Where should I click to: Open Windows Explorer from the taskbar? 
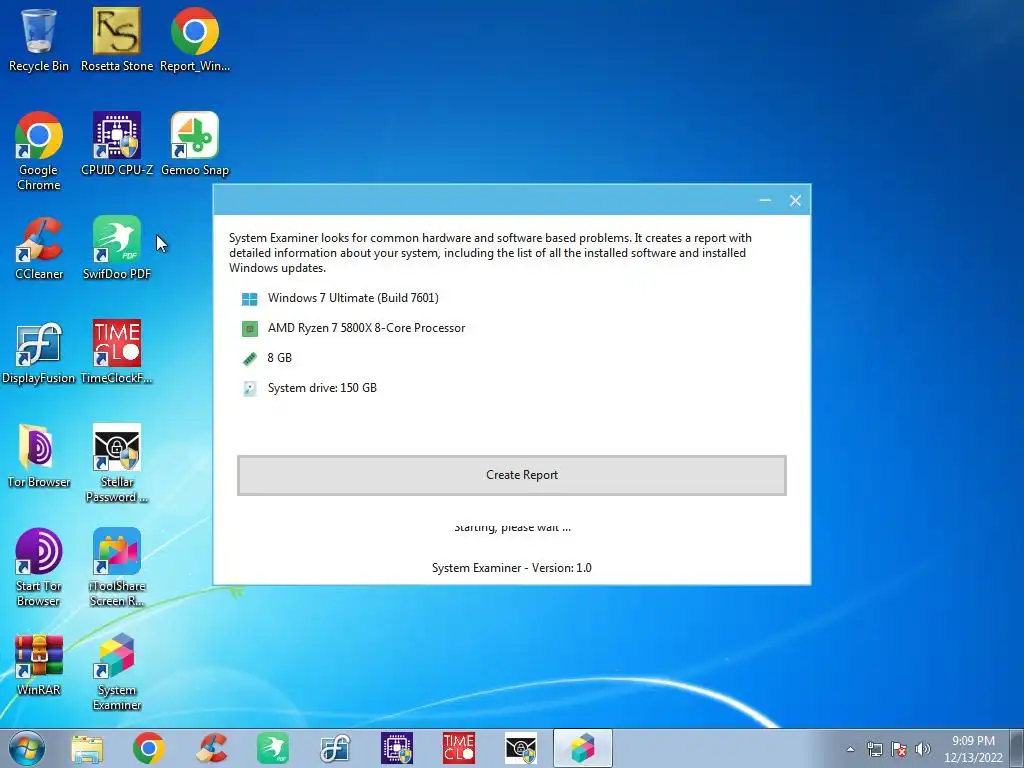87,748
